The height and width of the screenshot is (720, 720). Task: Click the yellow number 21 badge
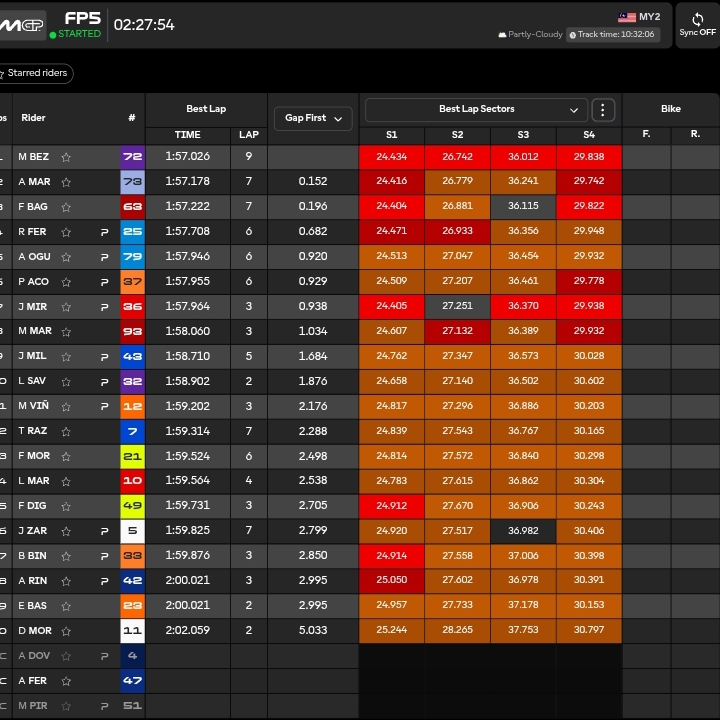click(132, 457)
